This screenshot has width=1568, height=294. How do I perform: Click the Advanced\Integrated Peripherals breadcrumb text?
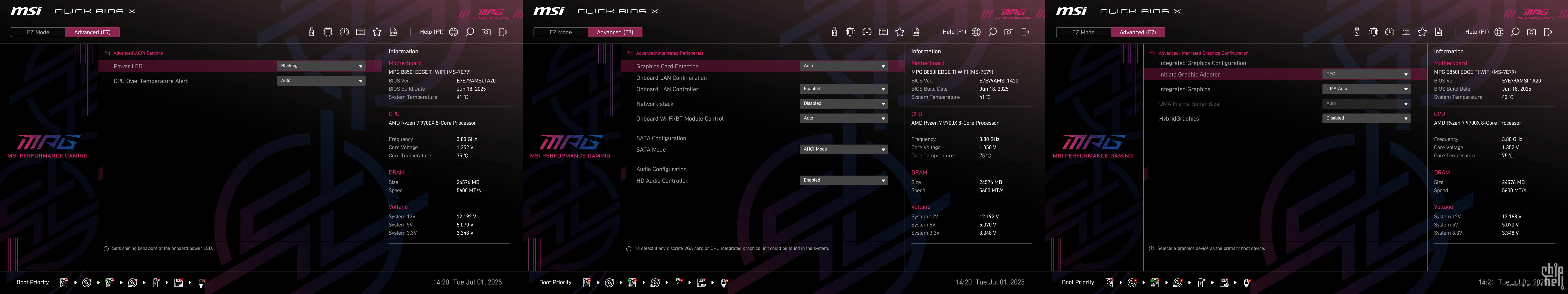click(670, 54)
